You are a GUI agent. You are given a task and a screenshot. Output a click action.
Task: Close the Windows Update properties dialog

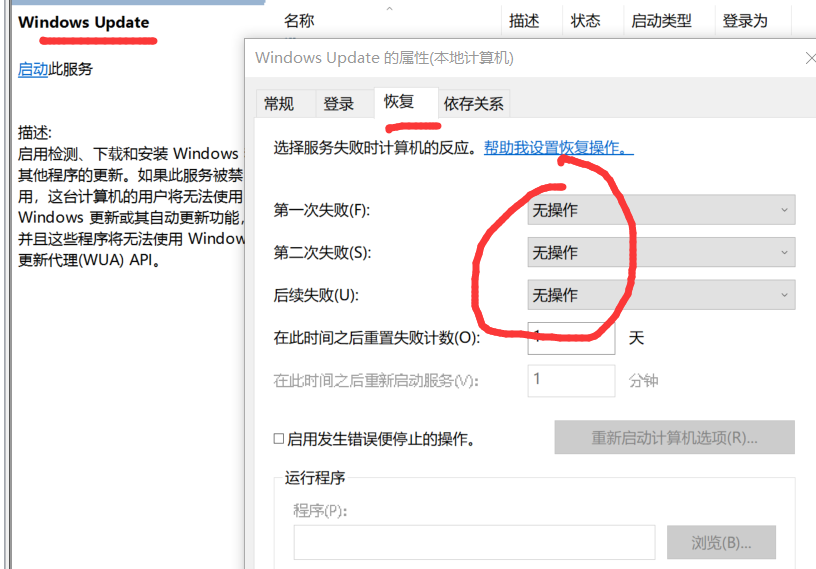pos(810,58)
